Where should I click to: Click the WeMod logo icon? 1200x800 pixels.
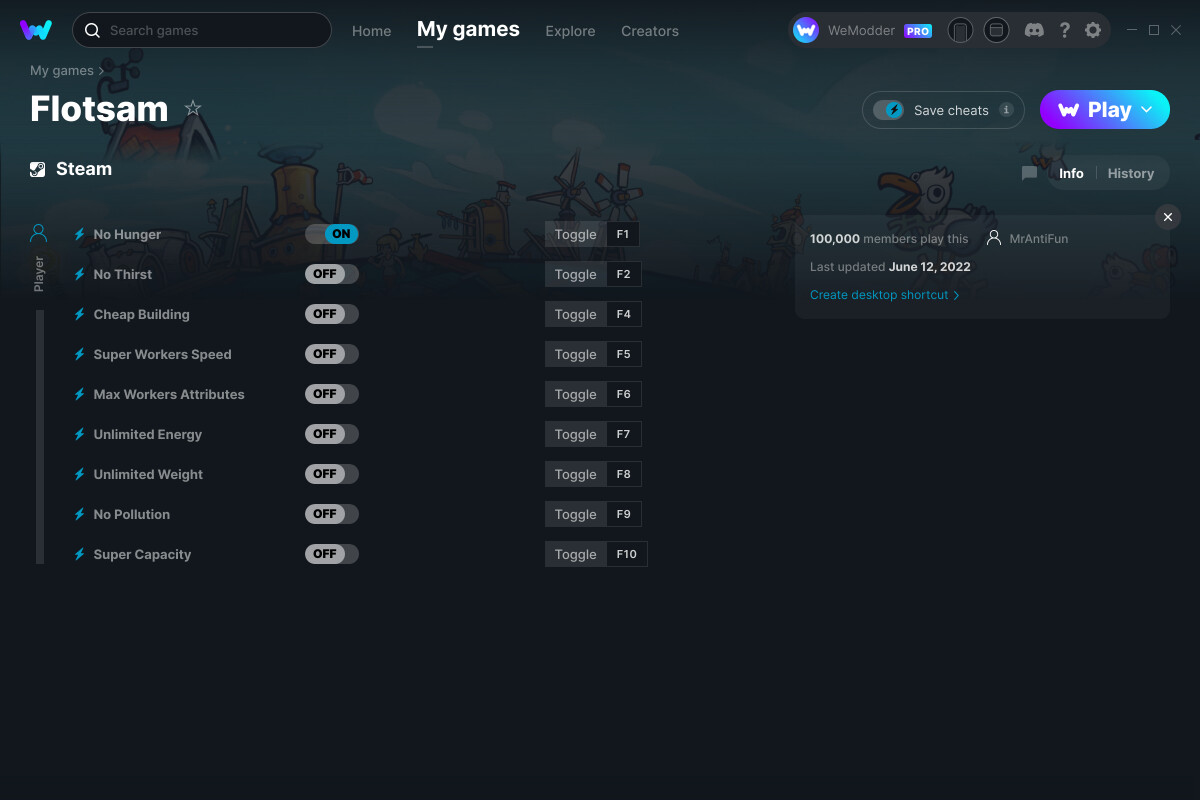[36, 30]
